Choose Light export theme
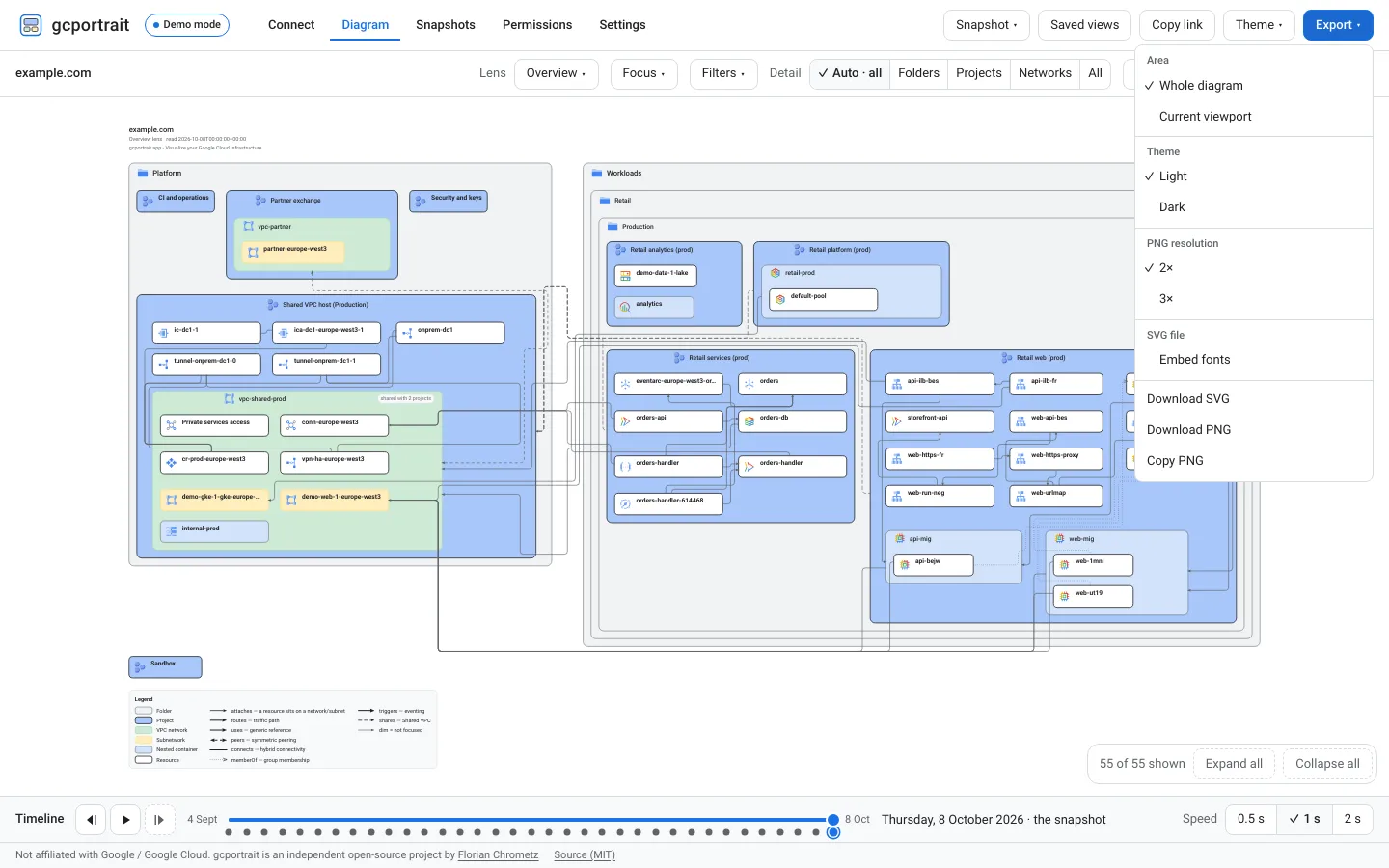 coord(1254,176)
